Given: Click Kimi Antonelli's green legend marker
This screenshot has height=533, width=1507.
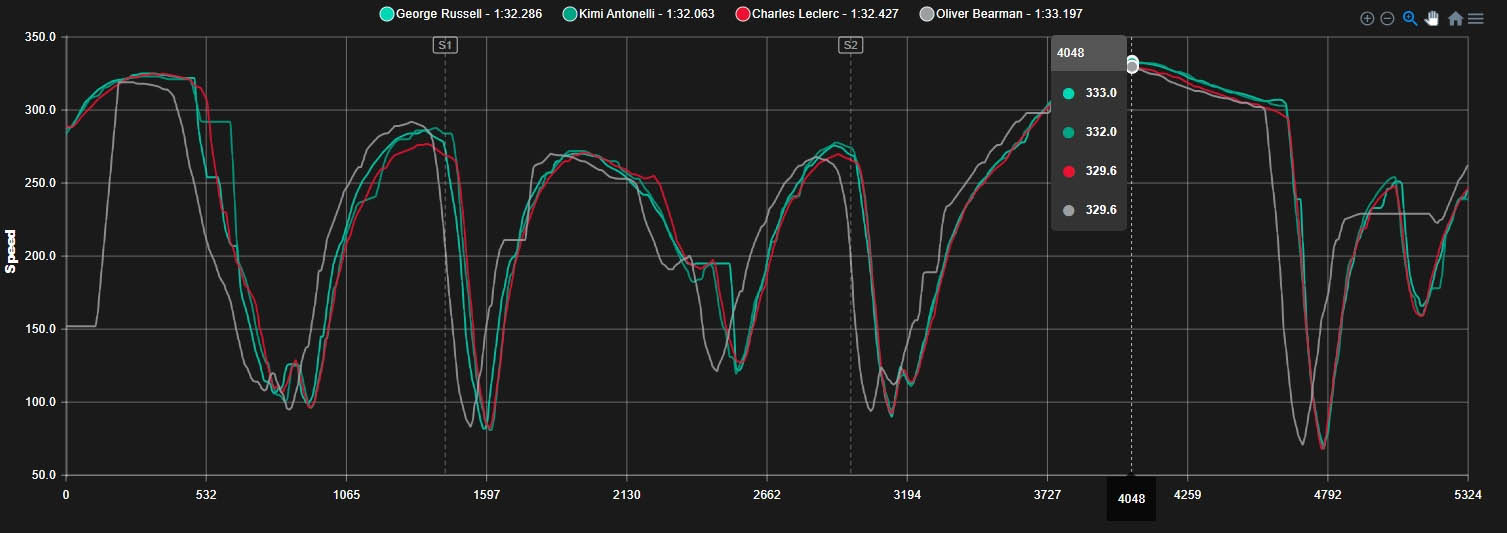Looking at the screenshot, I should [570, 14].
